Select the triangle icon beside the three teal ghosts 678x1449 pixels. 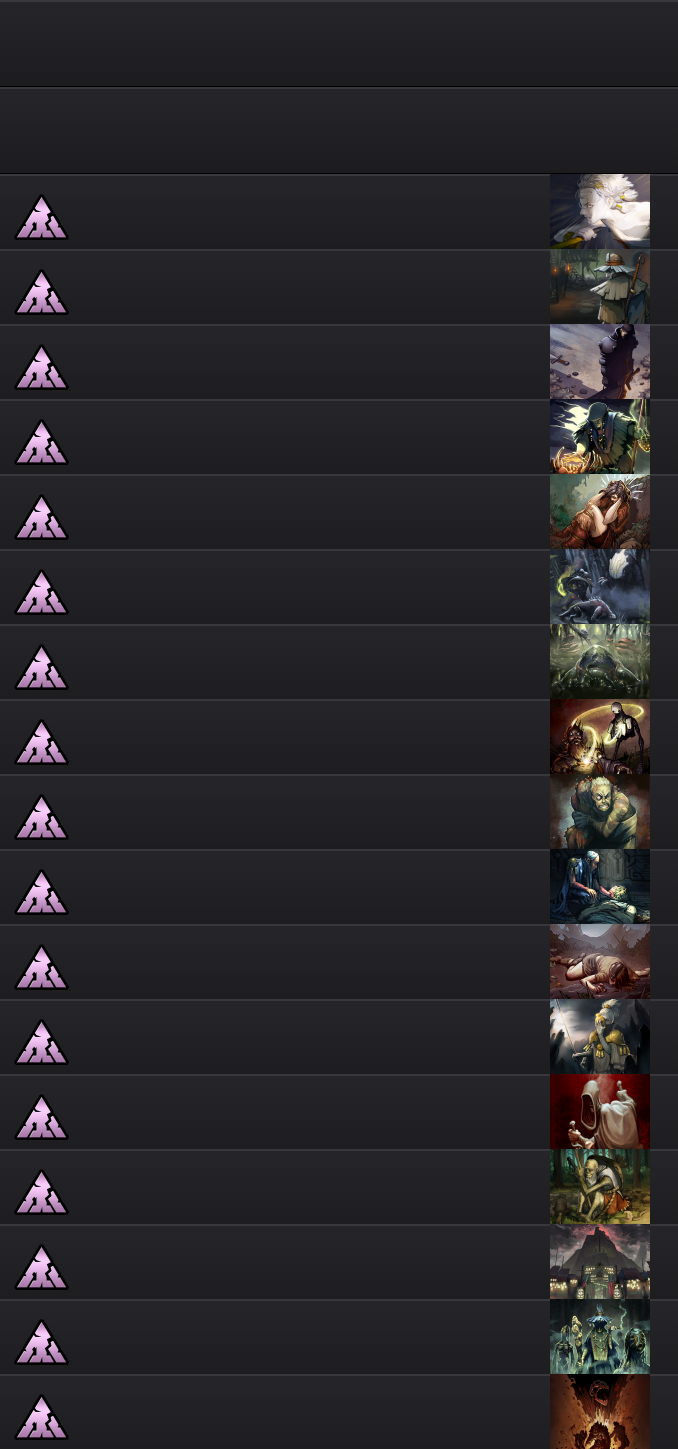(x=41, y=1342)
